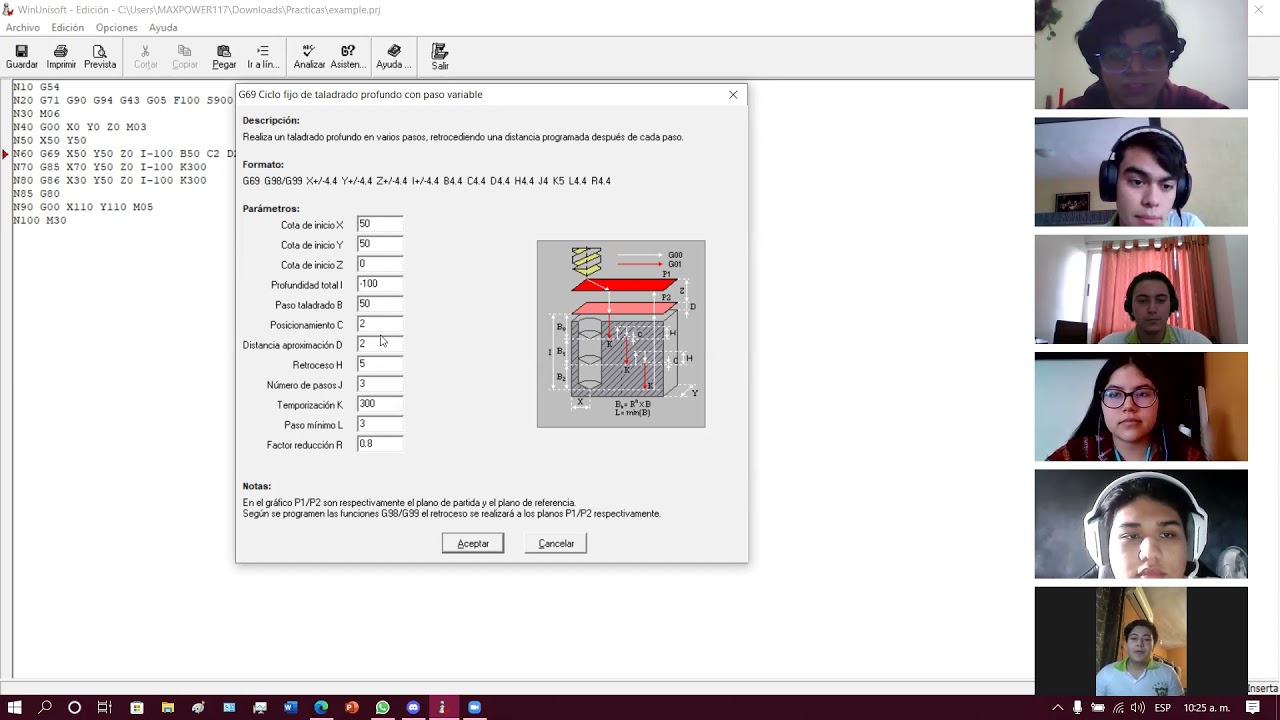This screenshot has width=1280, height=720.
Task: Open the Windows Start menu
Action: 14,708
